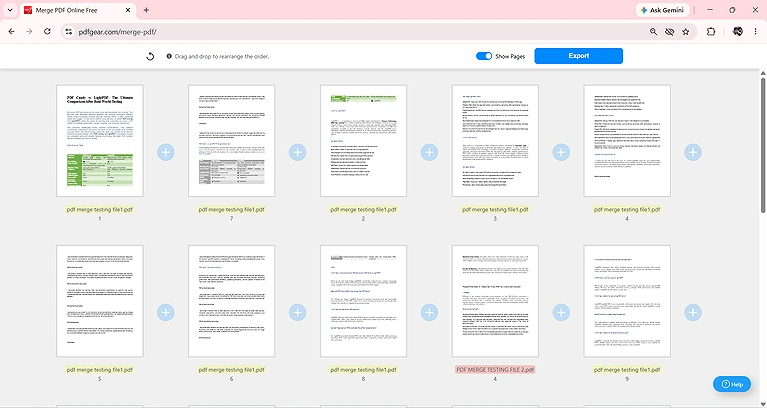The image size is (767, 408).
Task: Open the browser extensions puzzle icon
Action: 711,31
